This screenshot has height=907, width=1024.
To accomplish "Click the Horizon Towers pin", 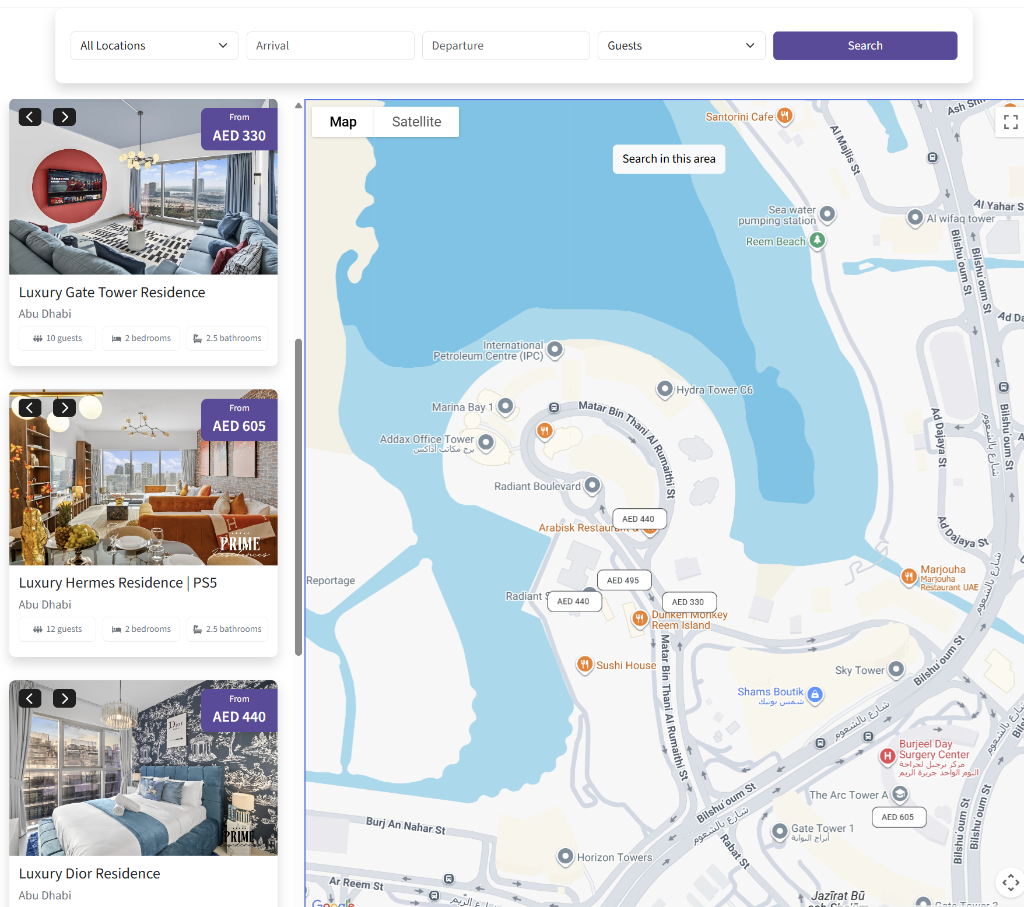I will (x=565, y=856).
